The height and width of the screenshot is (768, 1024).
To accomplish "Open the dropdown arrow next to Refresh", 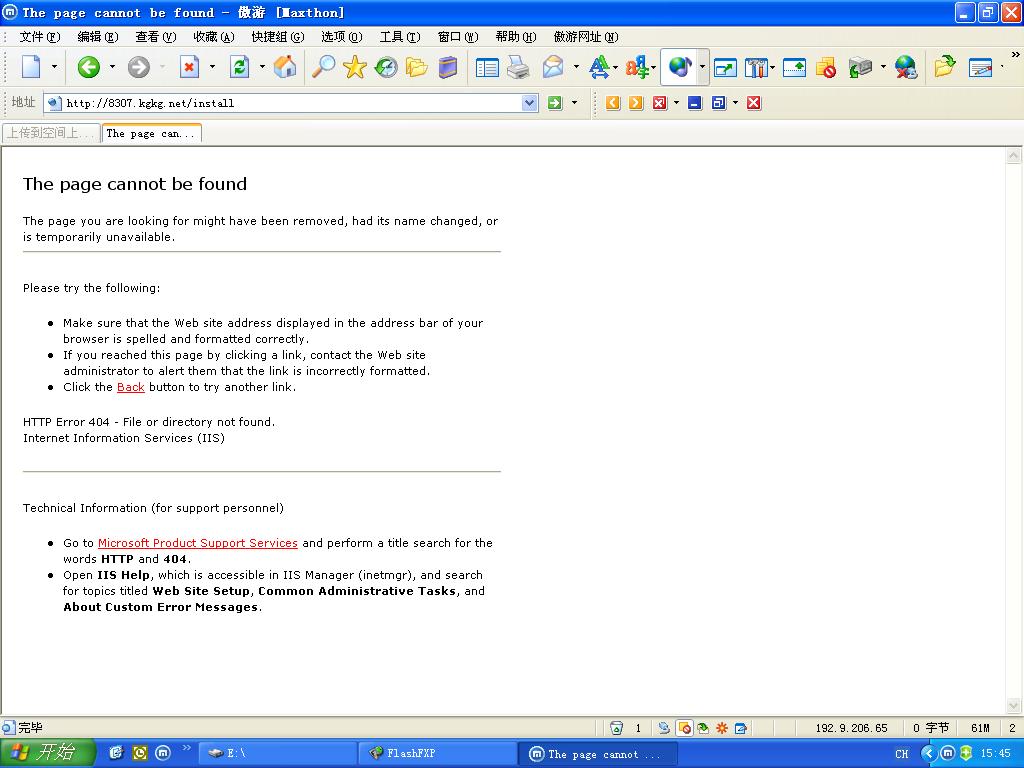I will (262, 67).
